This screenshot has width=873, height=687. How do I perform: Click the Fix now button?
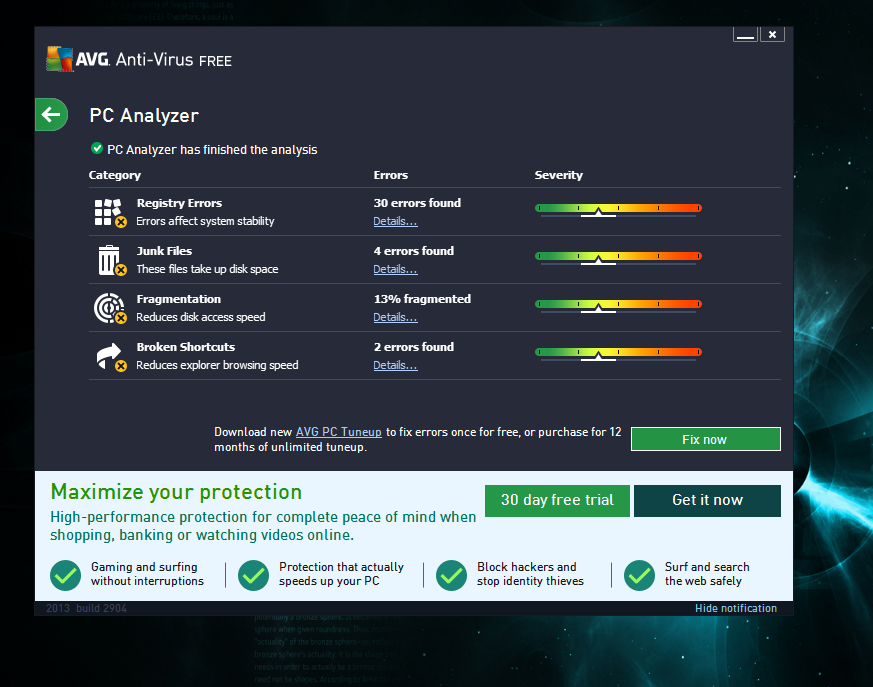(705, 439)
